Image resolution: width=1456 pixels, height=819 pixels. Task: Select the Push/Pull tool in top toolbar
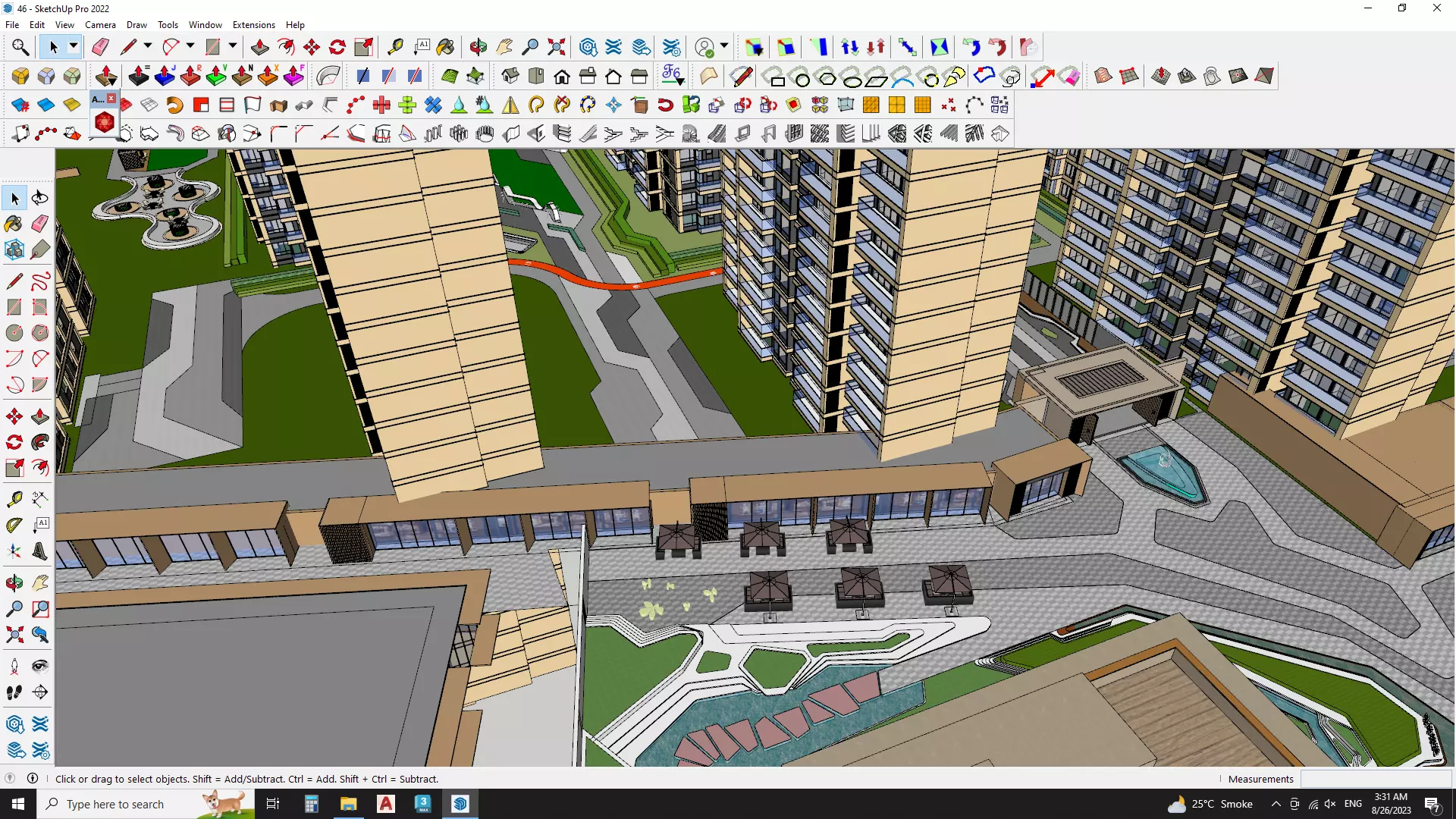pos(259,47)
